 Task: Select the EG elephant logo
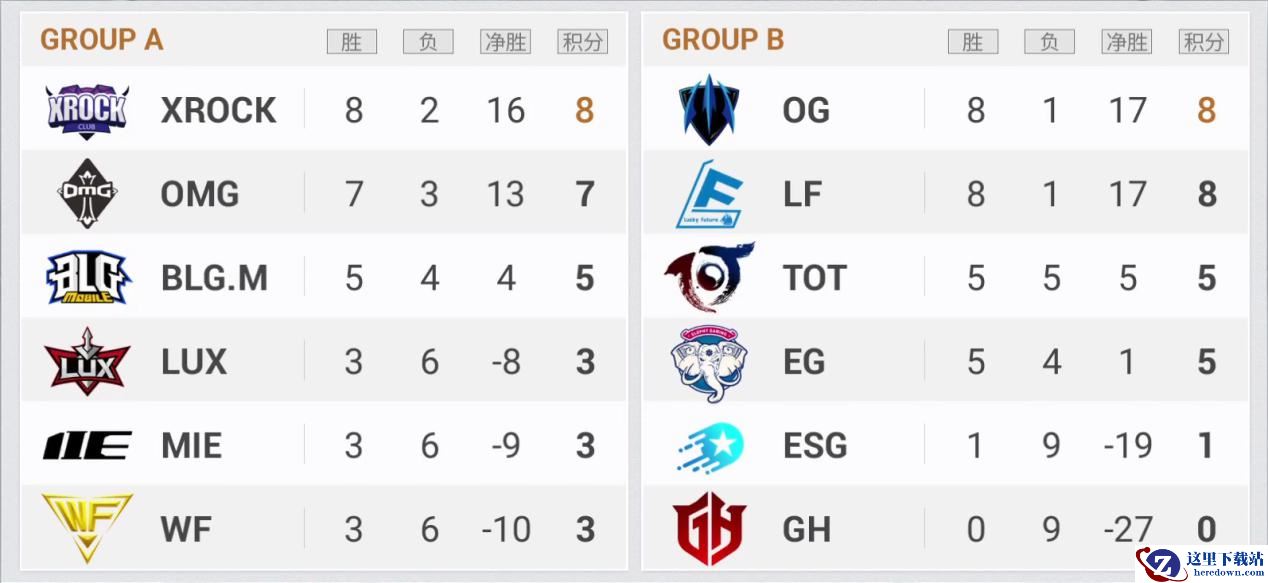709,363
